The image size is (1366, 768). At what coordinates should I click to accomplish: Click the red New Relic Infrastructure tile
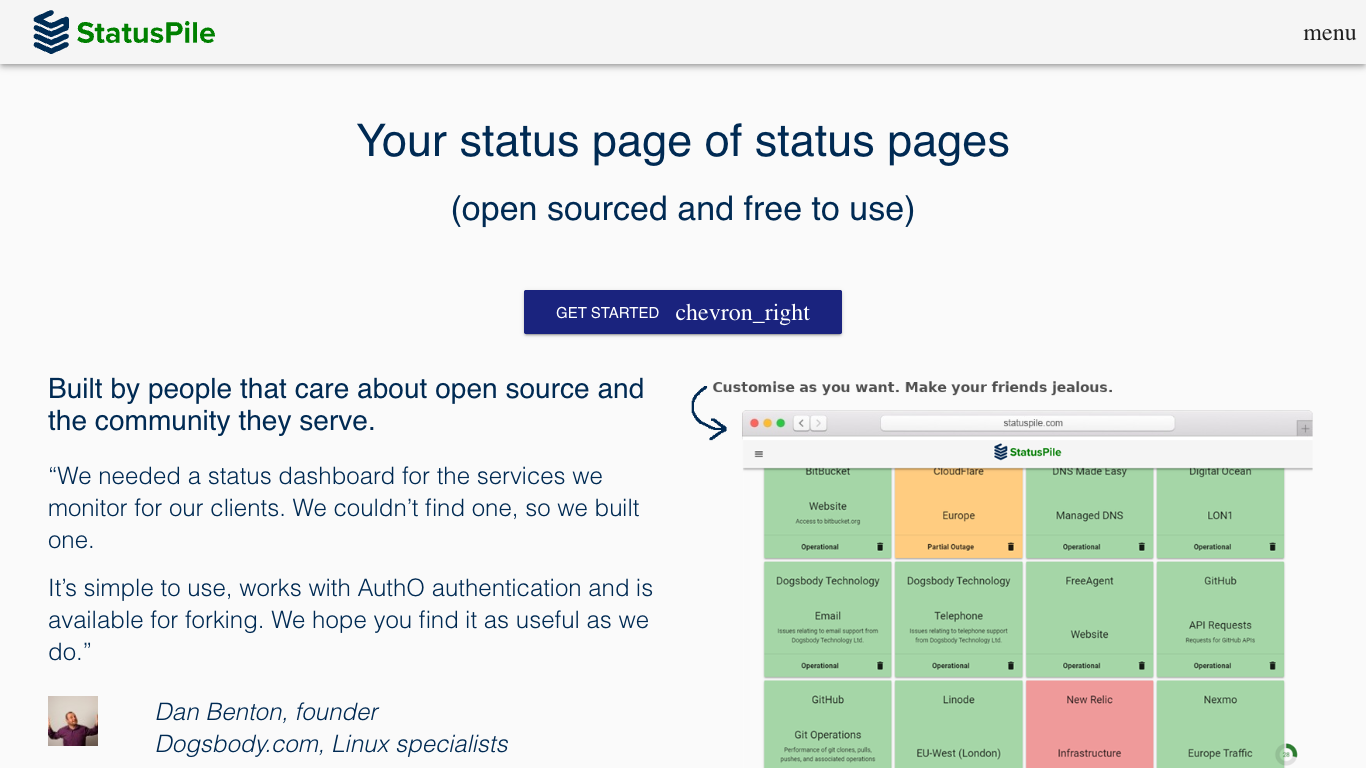pos(1089,724)
